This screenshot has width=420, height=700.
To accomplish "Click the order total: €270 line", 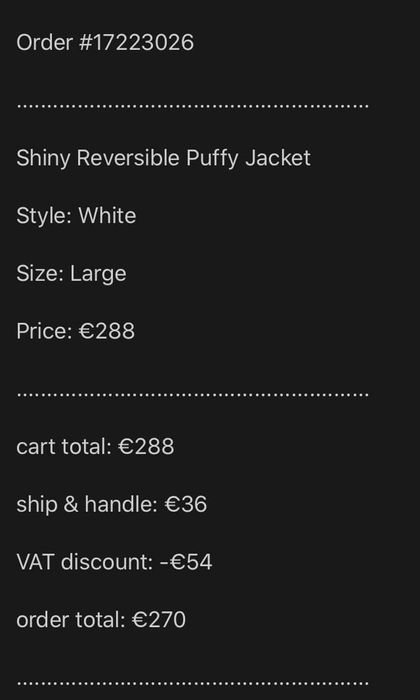I will 101,620.
